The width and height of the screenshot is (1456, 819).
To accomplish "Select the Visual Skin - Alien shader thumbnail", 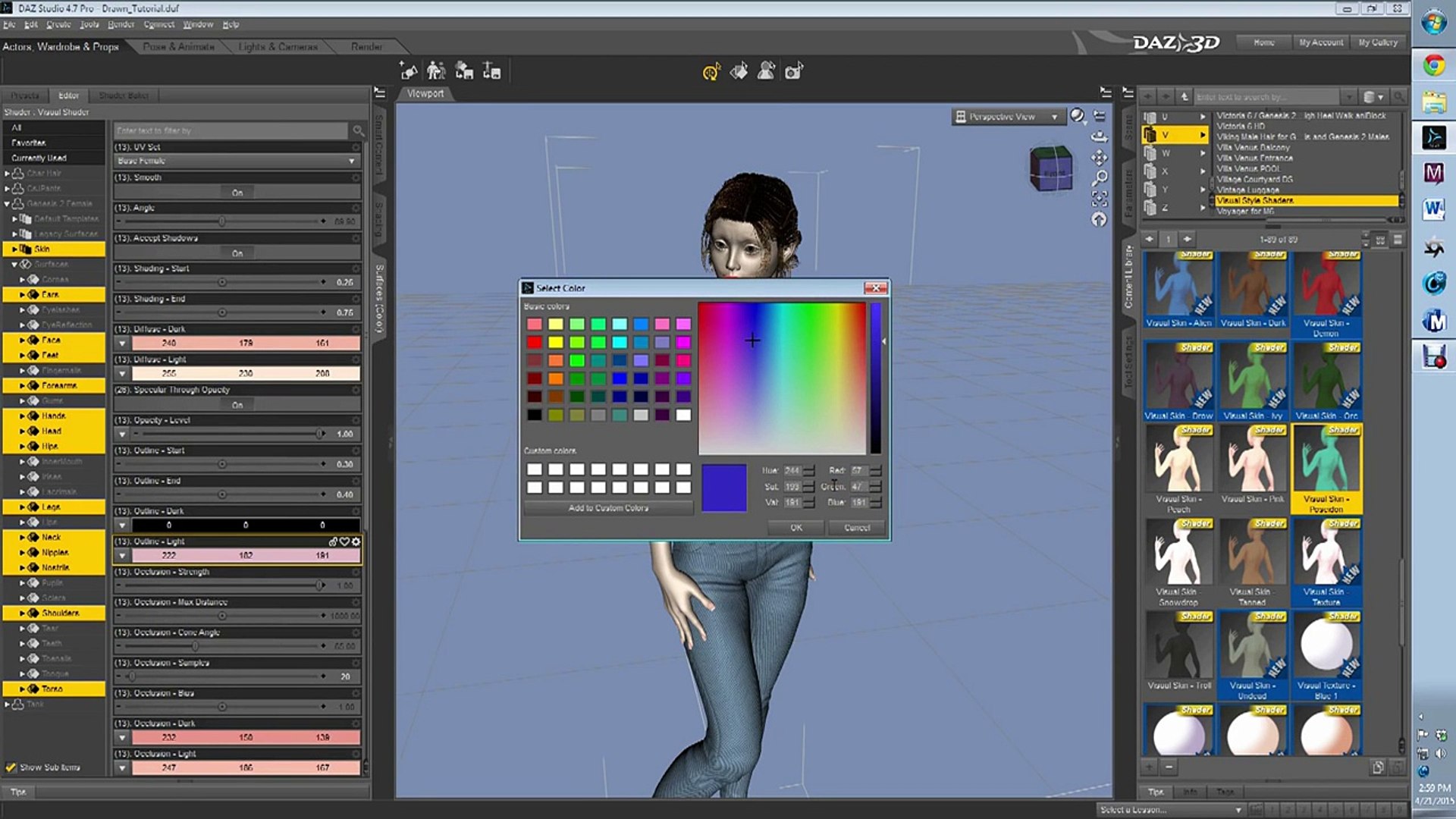I will [x=1178, y=290].
